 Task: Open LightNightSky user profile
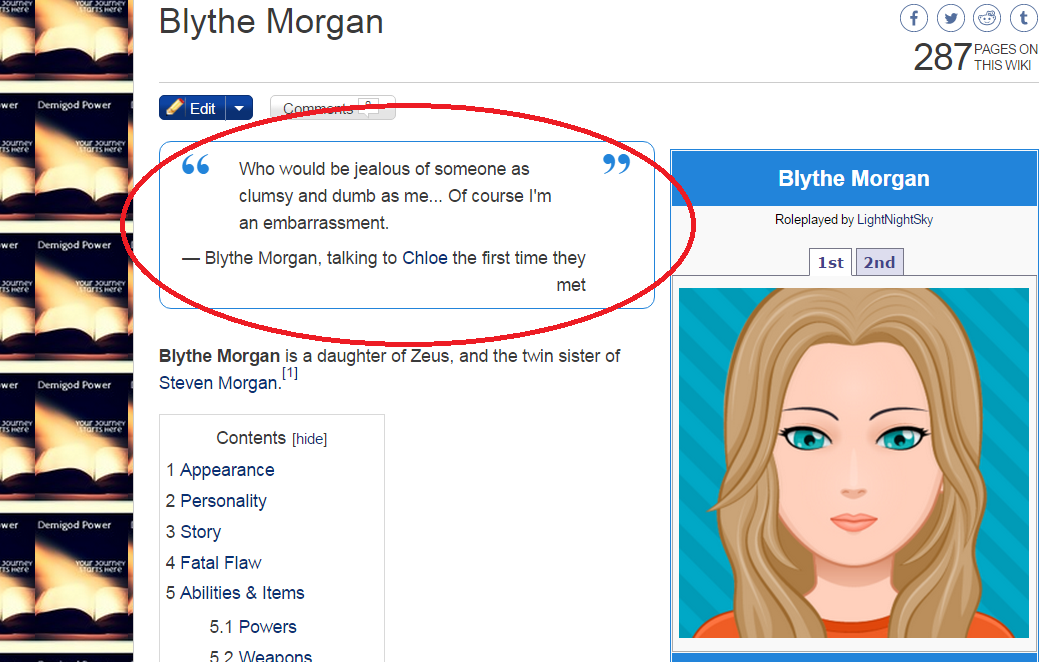coord(895,220)
